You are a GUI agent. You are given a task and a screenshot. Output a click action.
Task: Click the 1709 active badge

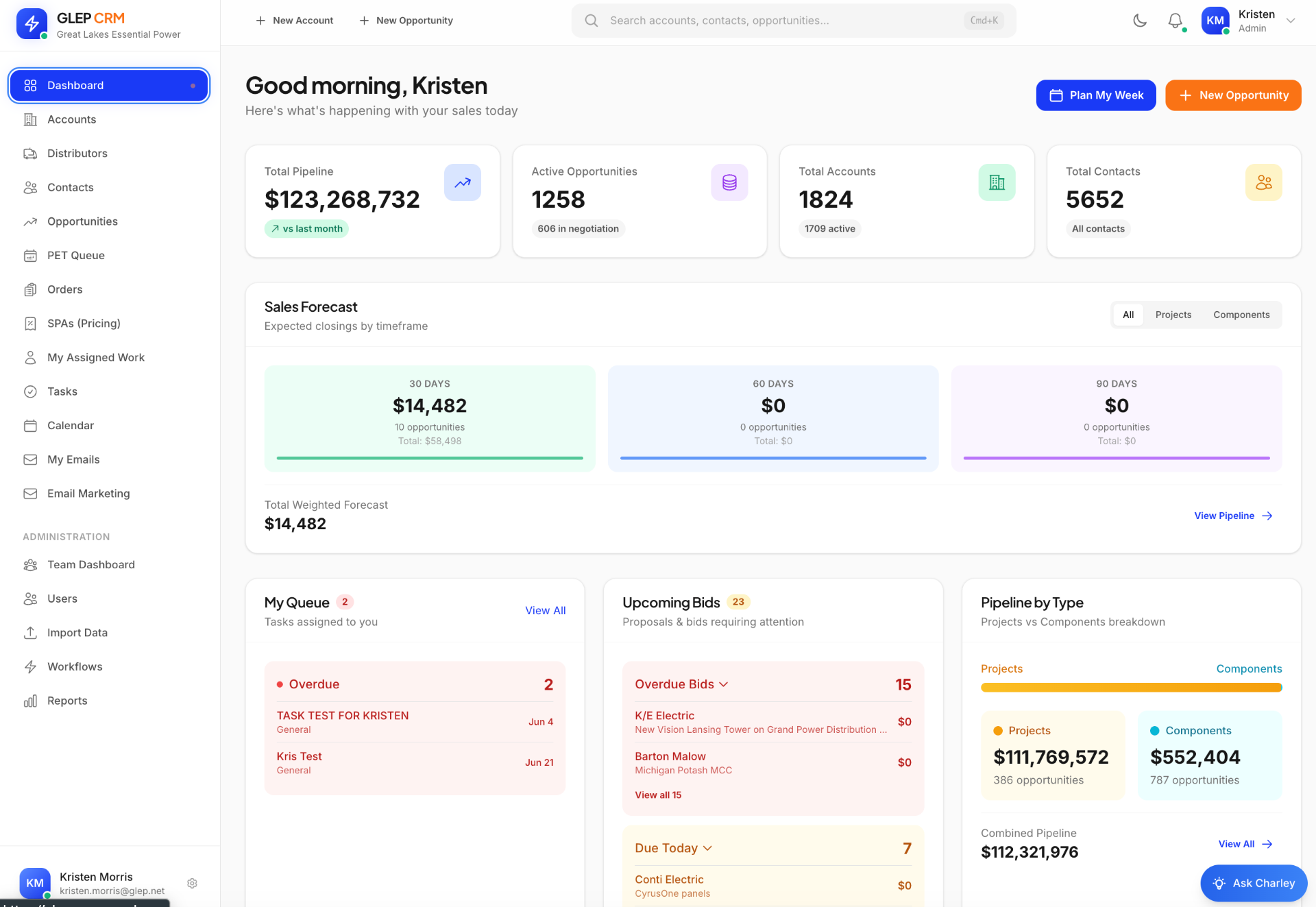pos(829,229)
